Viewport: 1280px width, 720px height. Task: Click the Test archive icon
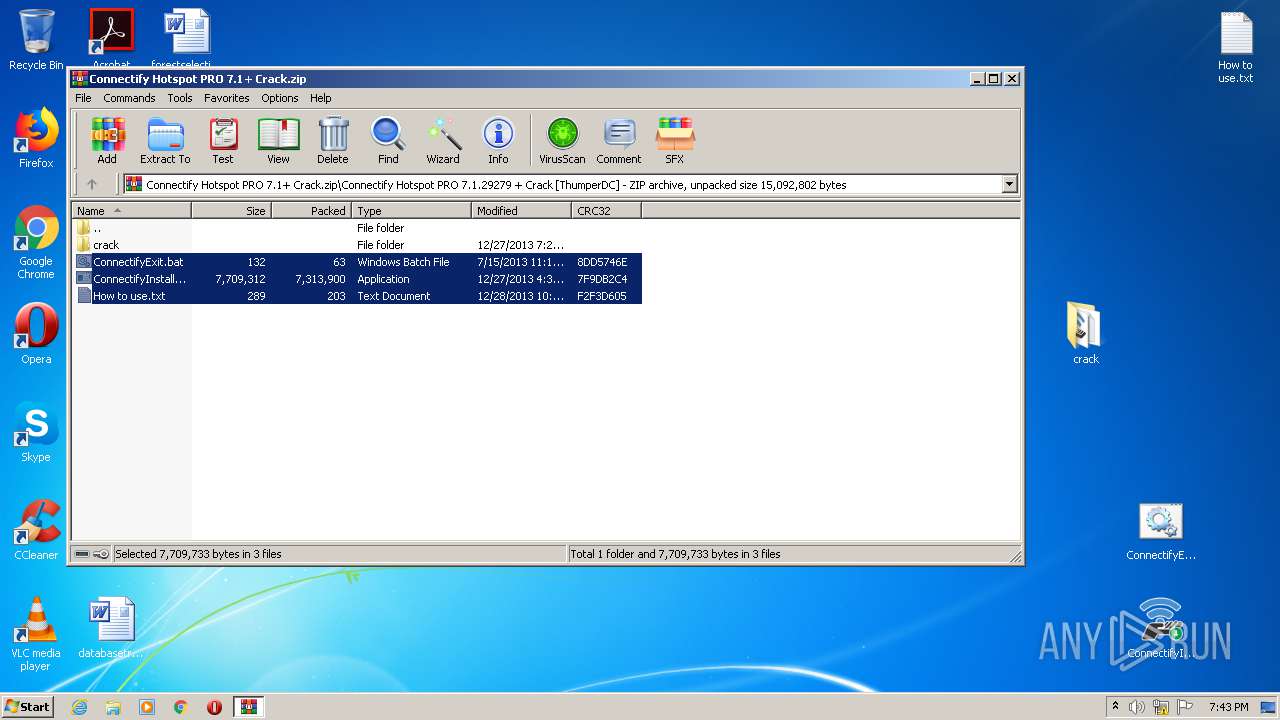pos(223,140)
